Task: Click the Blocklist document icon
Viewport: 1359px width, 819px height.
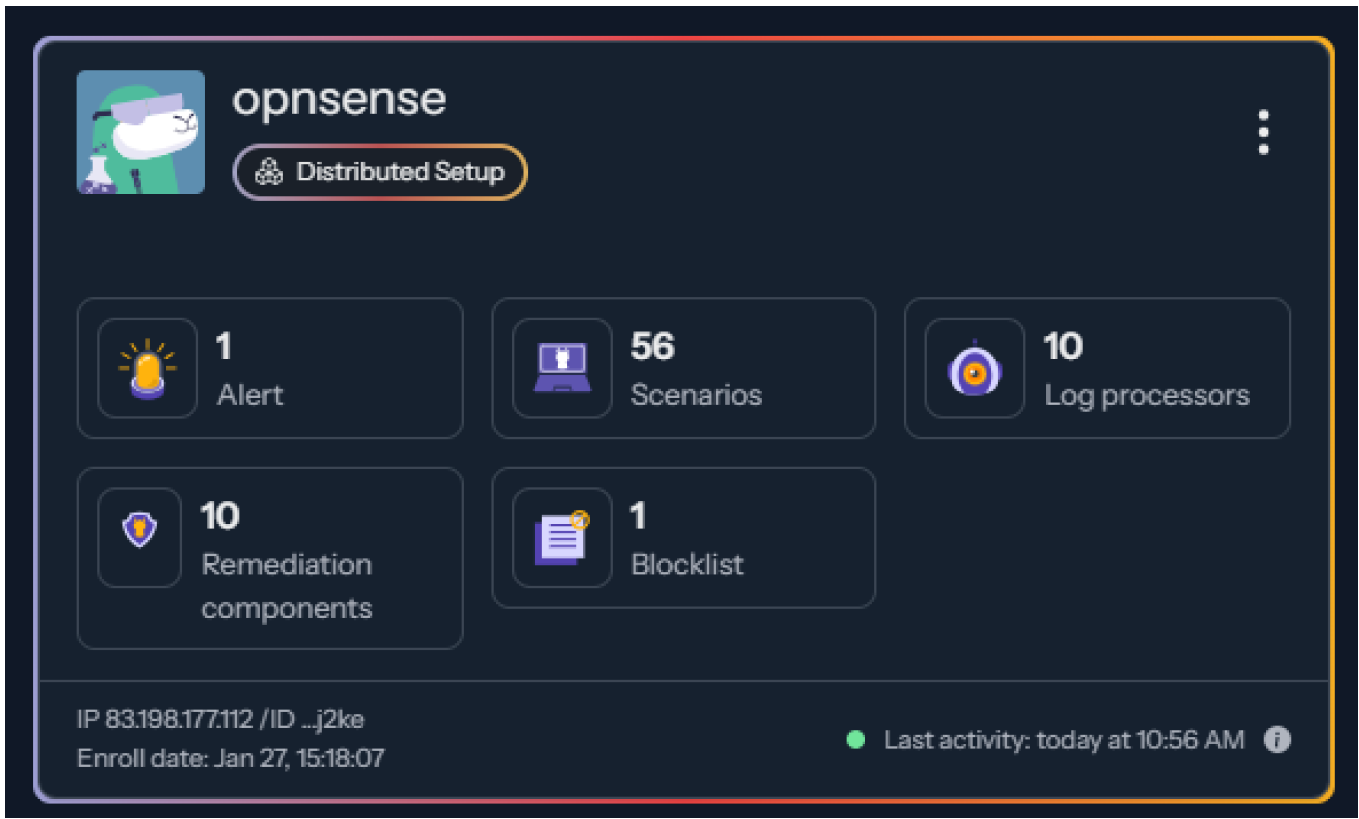Action: pos(561,538)
